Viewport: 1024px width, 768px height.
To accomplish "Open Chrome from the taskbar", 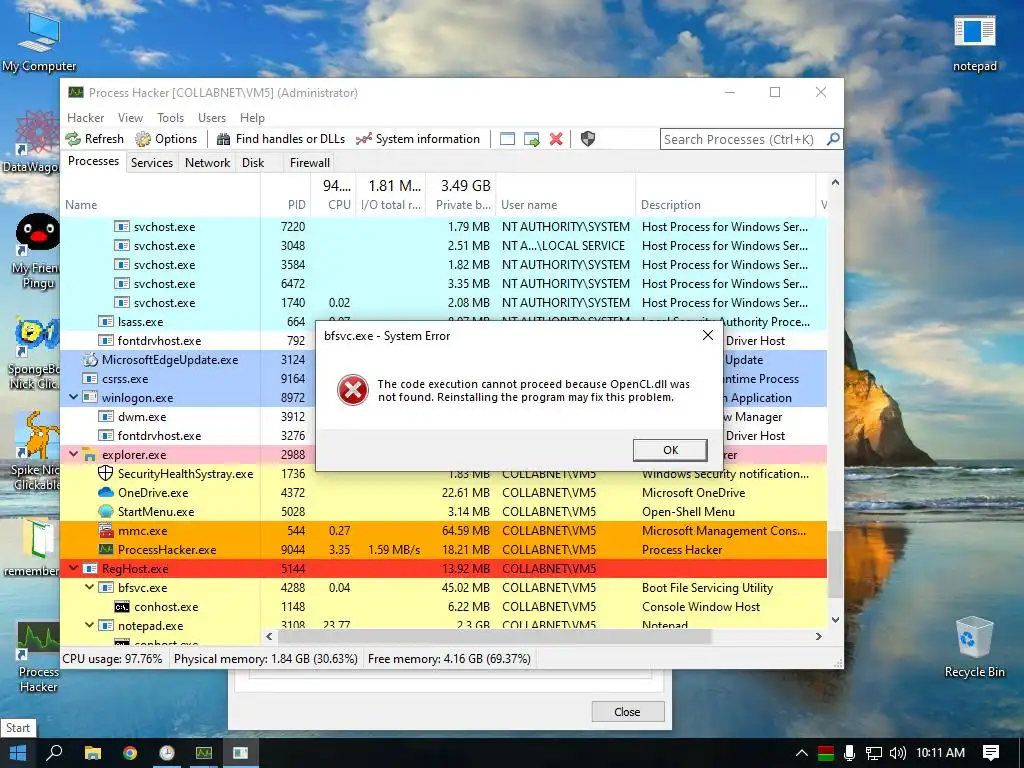I will (x=130, y=753).
